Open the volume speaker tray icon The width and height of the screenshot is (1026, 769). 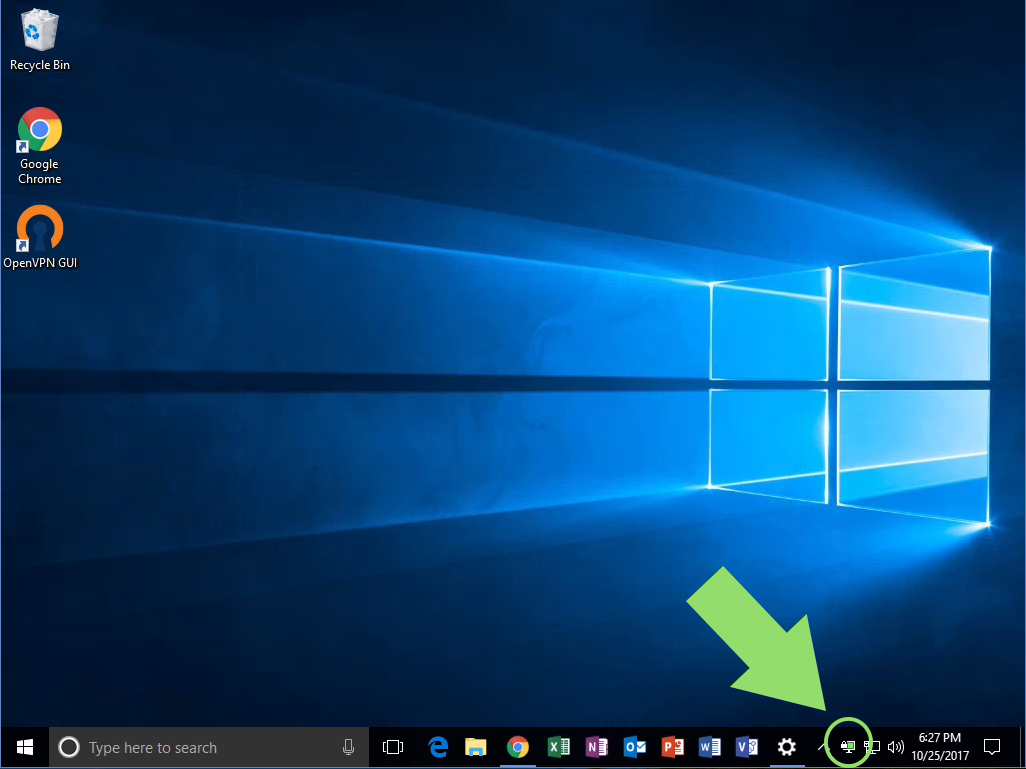(896, 747)
